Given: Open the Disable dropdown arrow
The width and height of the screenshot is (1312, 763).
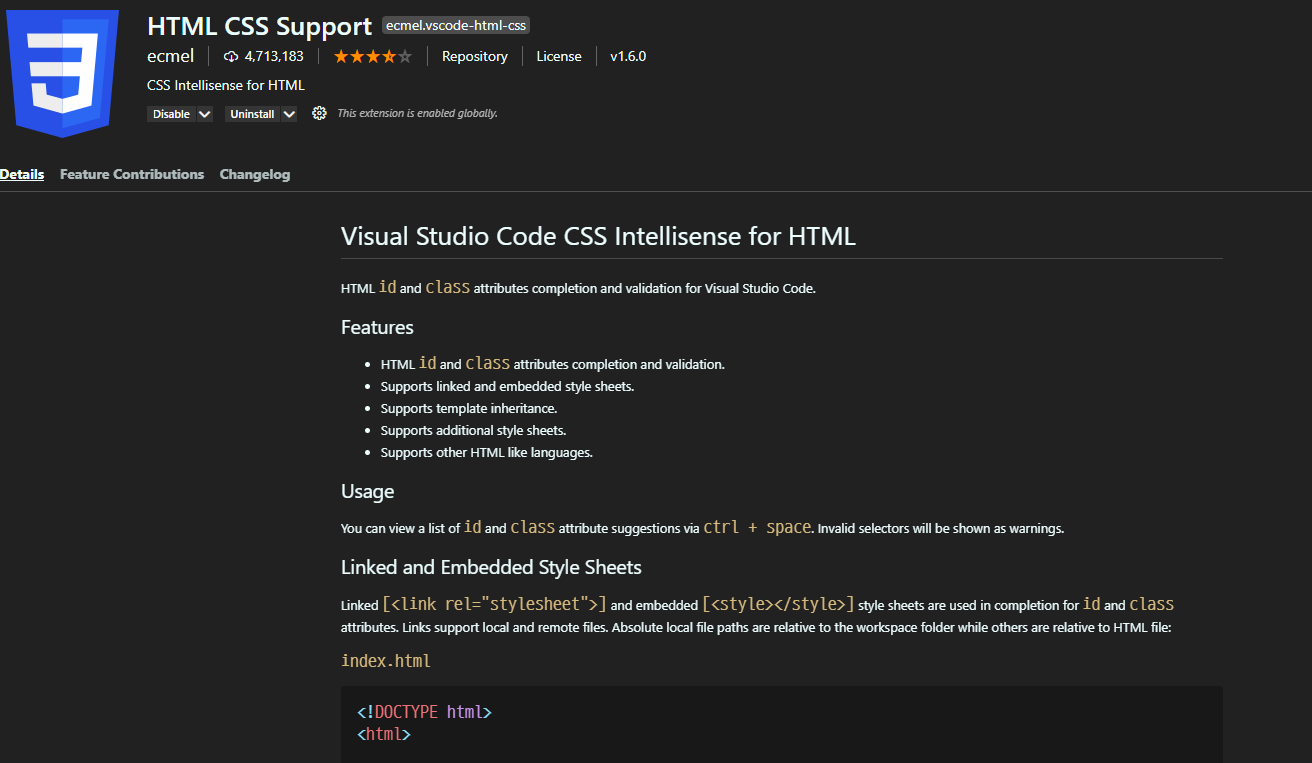Looking at the screenshot, I should click(x=205, y=114).
